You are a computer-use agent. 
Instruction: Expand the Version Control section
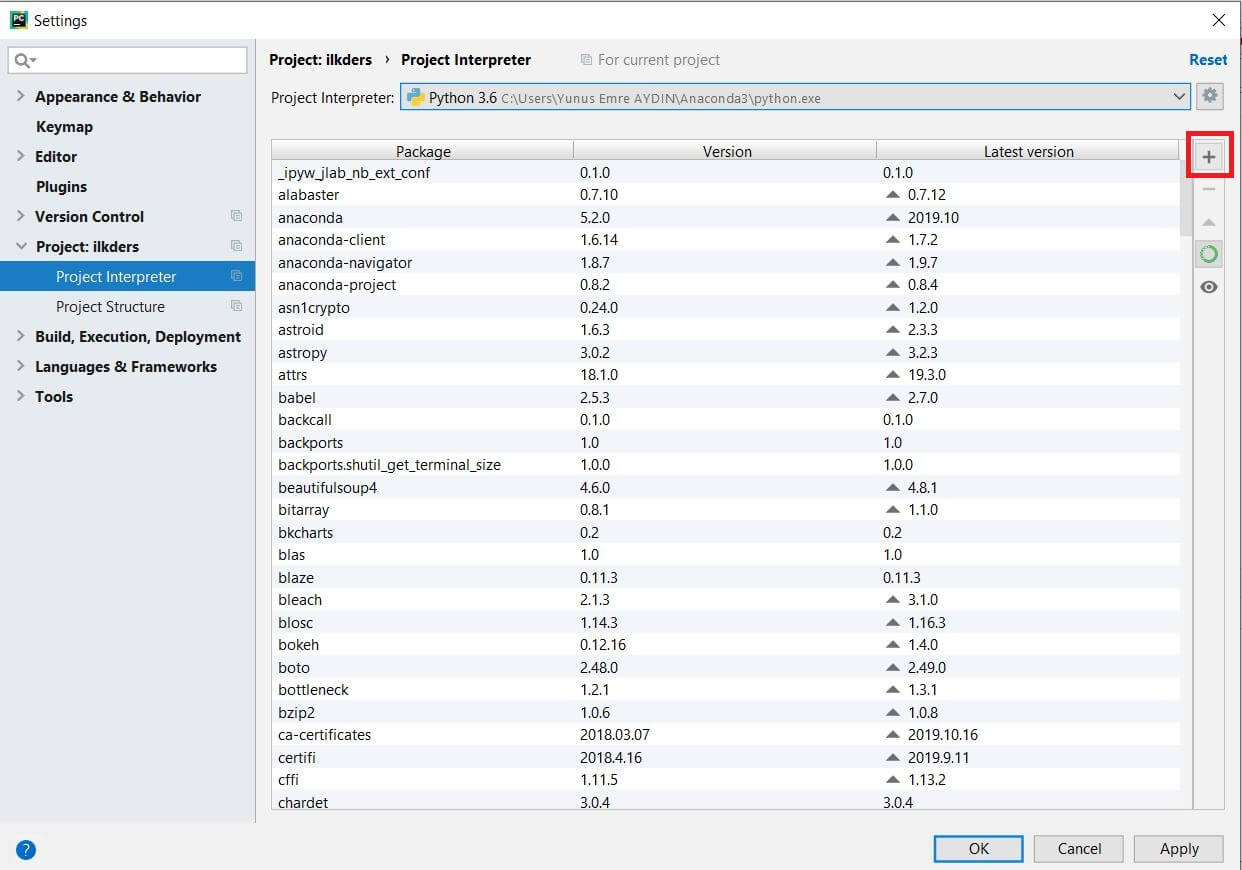pos(21,216)
